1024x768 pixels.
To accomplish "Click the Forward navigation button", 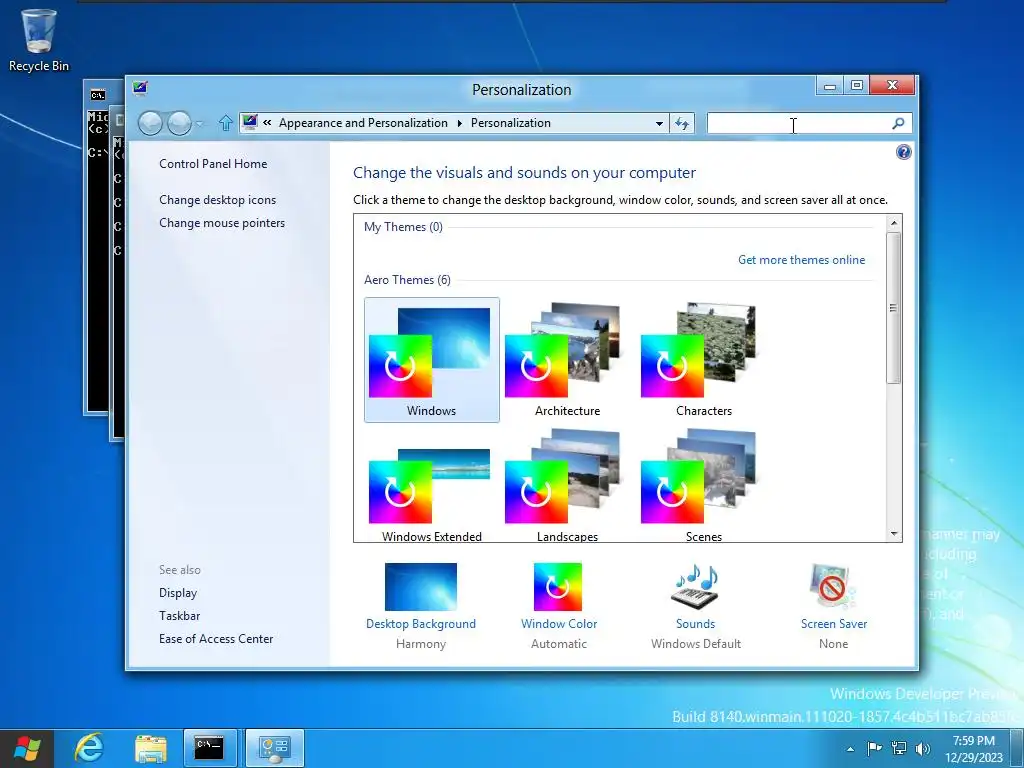I will (x=180, y=123).
